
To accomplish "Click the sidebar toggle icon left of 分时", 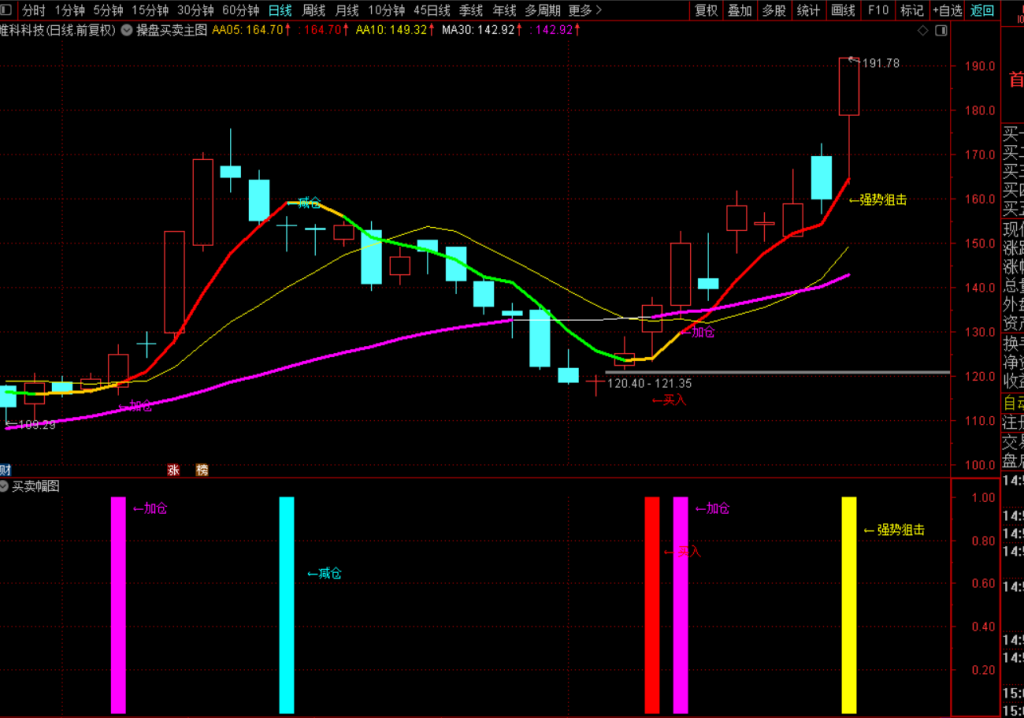I will pos(6,10).
